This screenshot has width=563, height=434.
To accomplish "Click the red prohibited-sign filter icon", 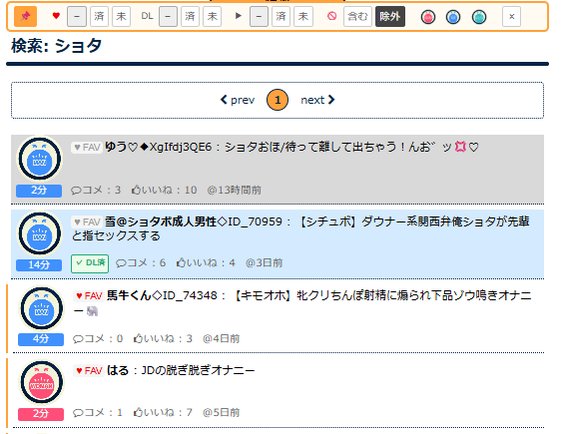I will (x=332, y=16).
